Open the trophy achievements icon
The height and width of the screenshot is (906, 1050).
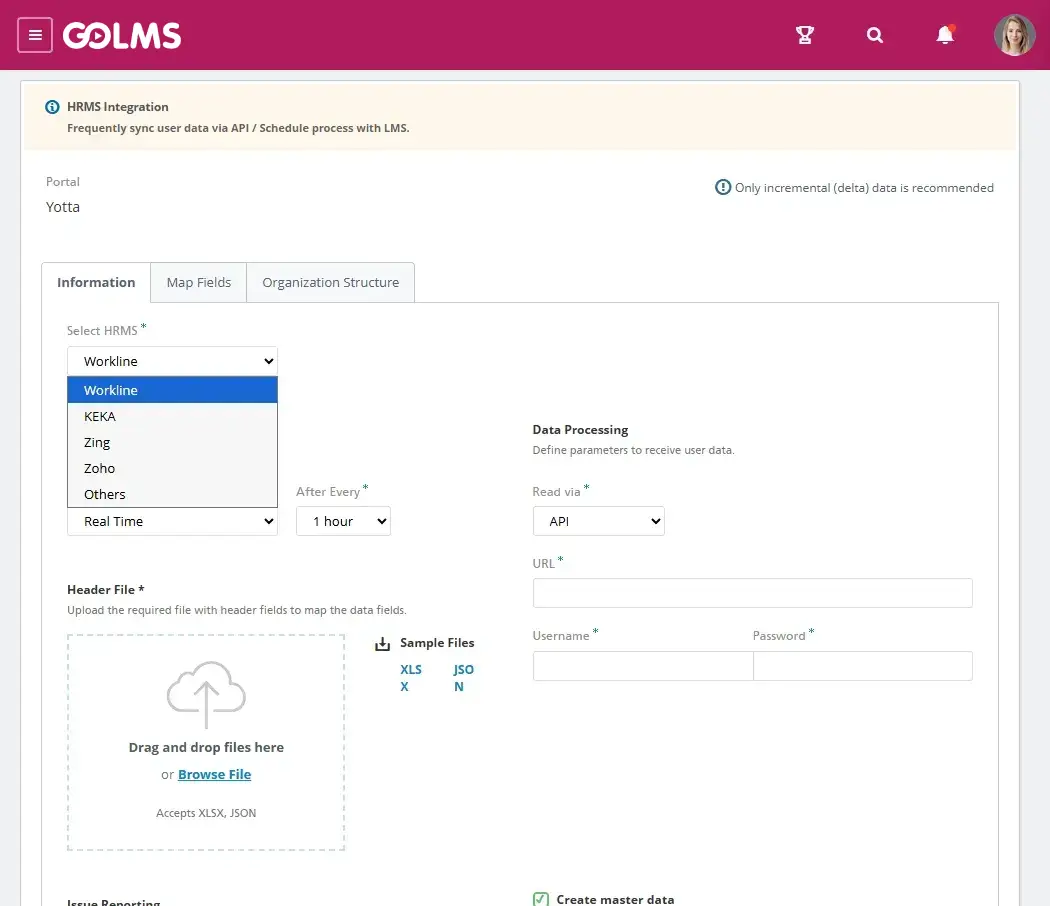coord(804,35)
